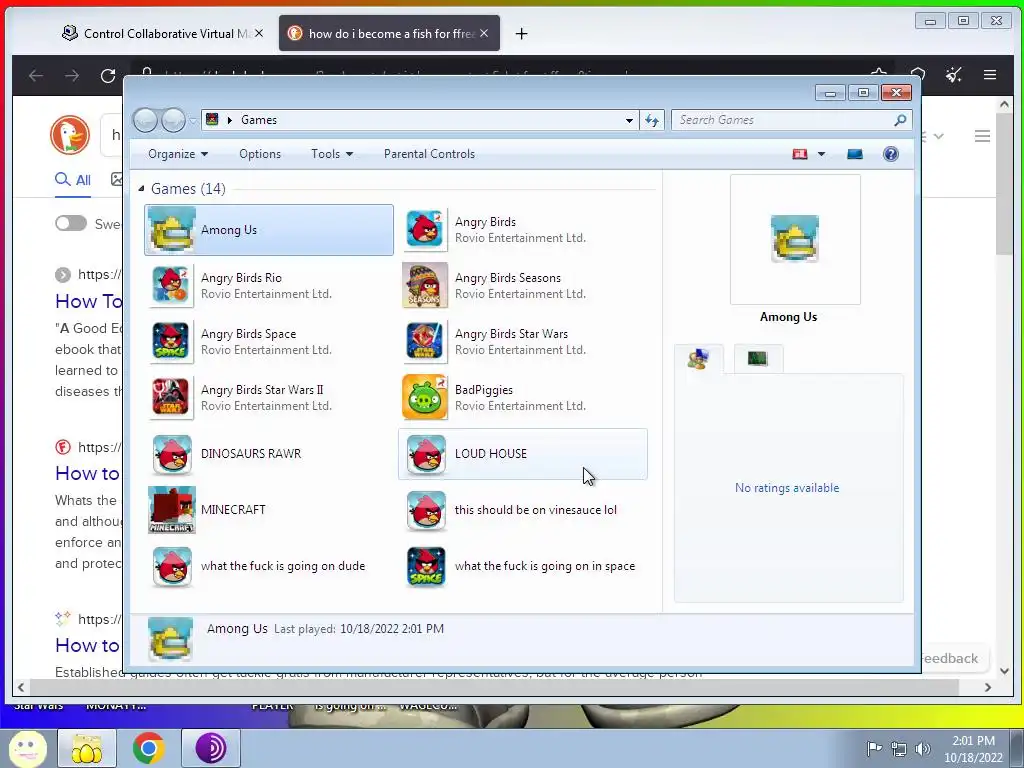
Task: Select 'going on in space' game icon
Action: pos(426,566)
